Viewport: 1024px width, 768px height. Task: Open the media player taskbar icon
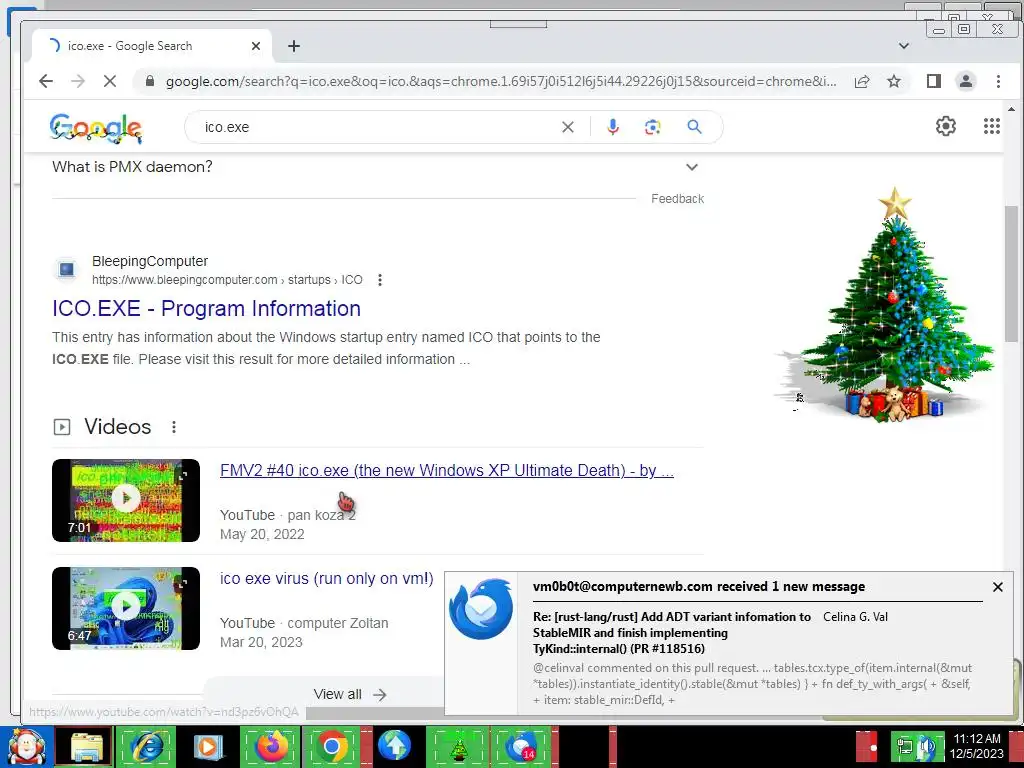point(208,747)
